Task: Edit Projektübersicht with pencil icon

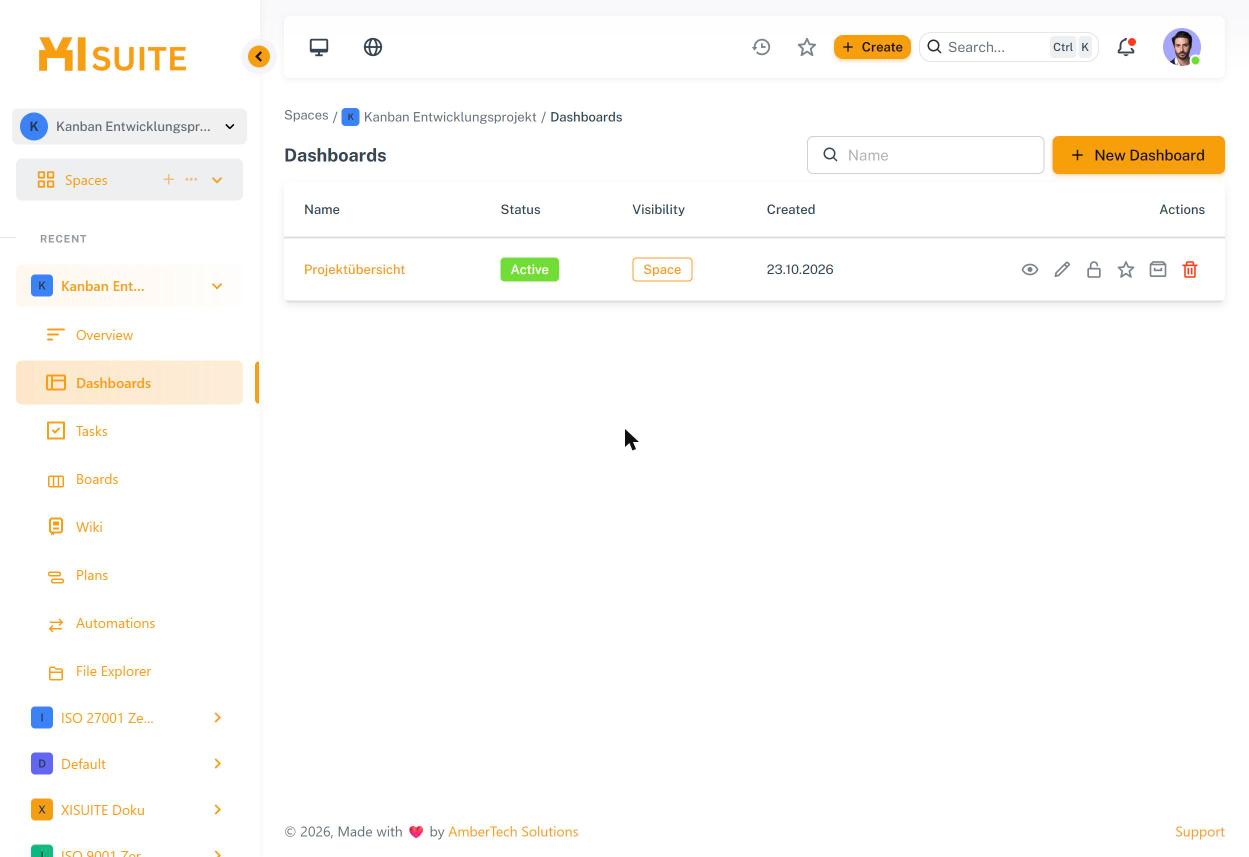Action: pyautogui.click(x=1062, y=269)
